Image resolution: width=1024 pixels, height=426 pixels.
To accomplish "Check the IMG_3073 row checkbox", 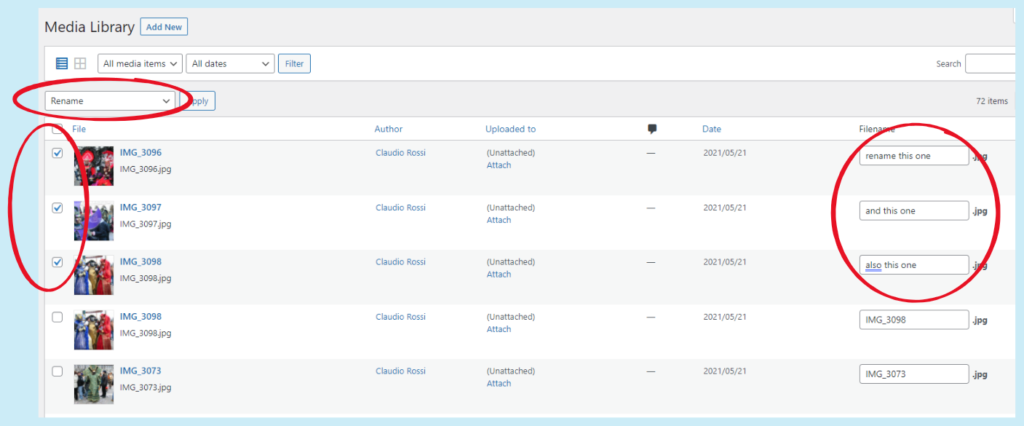I will [57, 371].
